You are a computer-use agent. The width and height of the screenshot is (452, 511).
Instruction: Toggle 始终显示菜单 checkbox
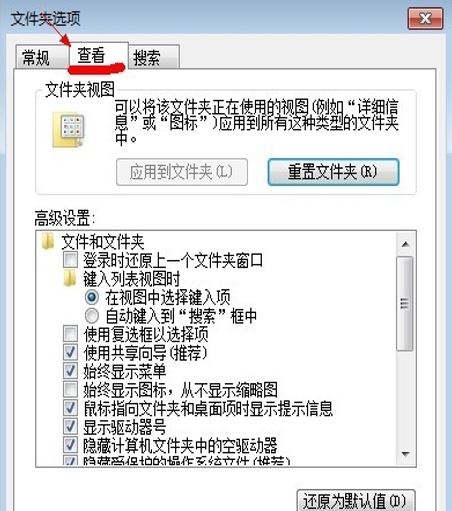tap(70, 371)
